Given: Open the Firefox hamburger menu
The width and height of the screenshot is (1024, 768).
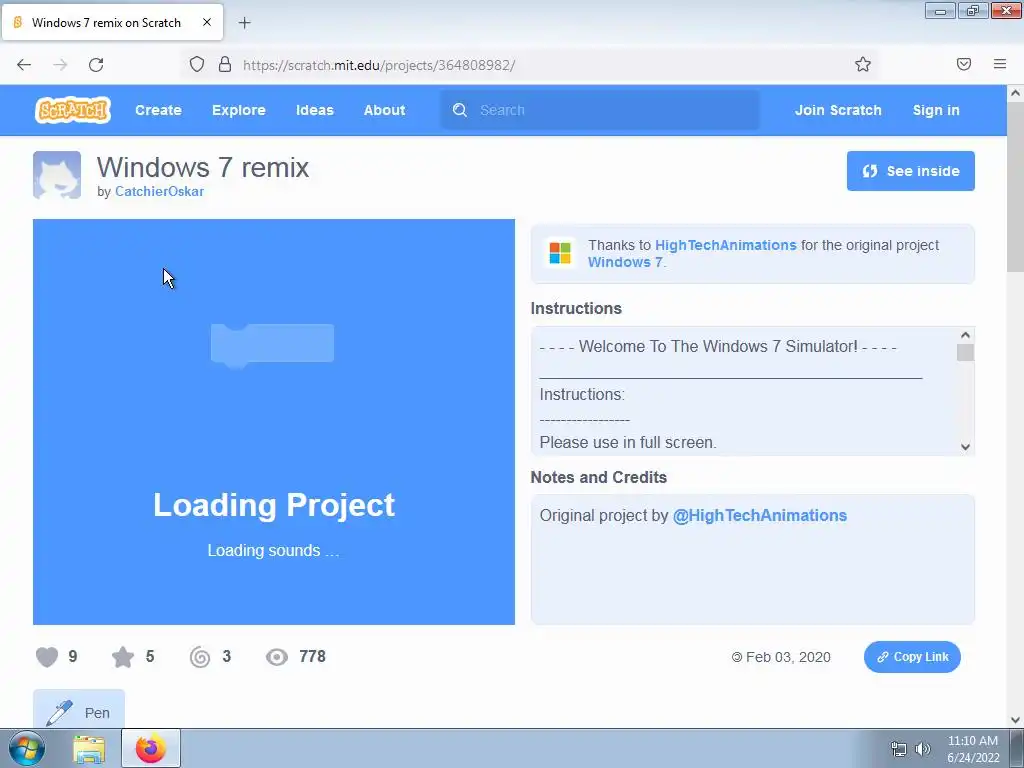Looking at the screenshot, I should (999, 64).
